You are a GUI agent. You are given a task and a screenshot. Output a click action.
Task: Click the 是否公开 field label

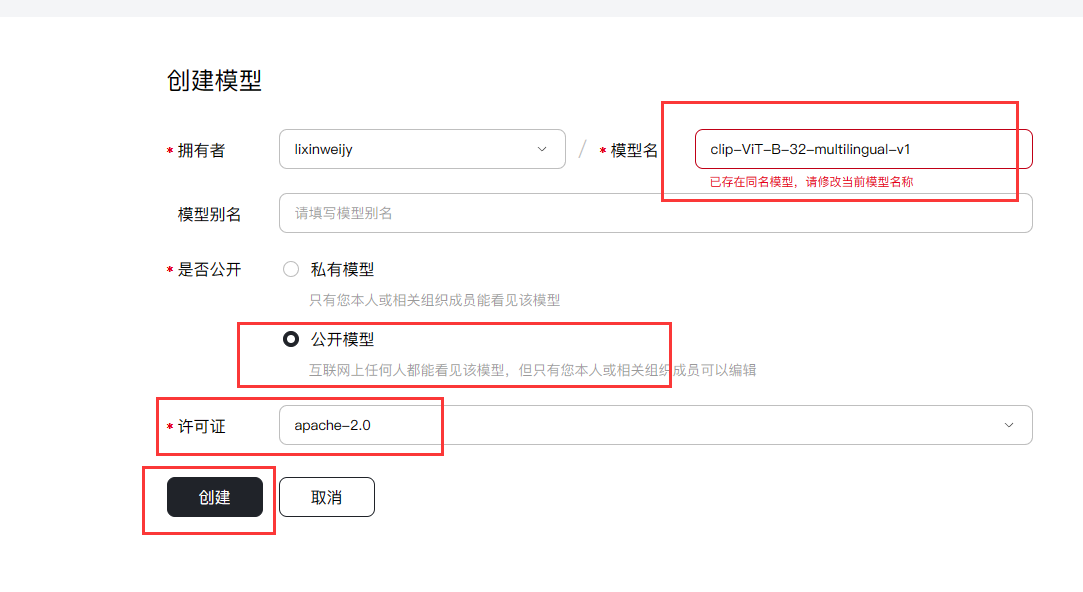click(x=209, y=269)
